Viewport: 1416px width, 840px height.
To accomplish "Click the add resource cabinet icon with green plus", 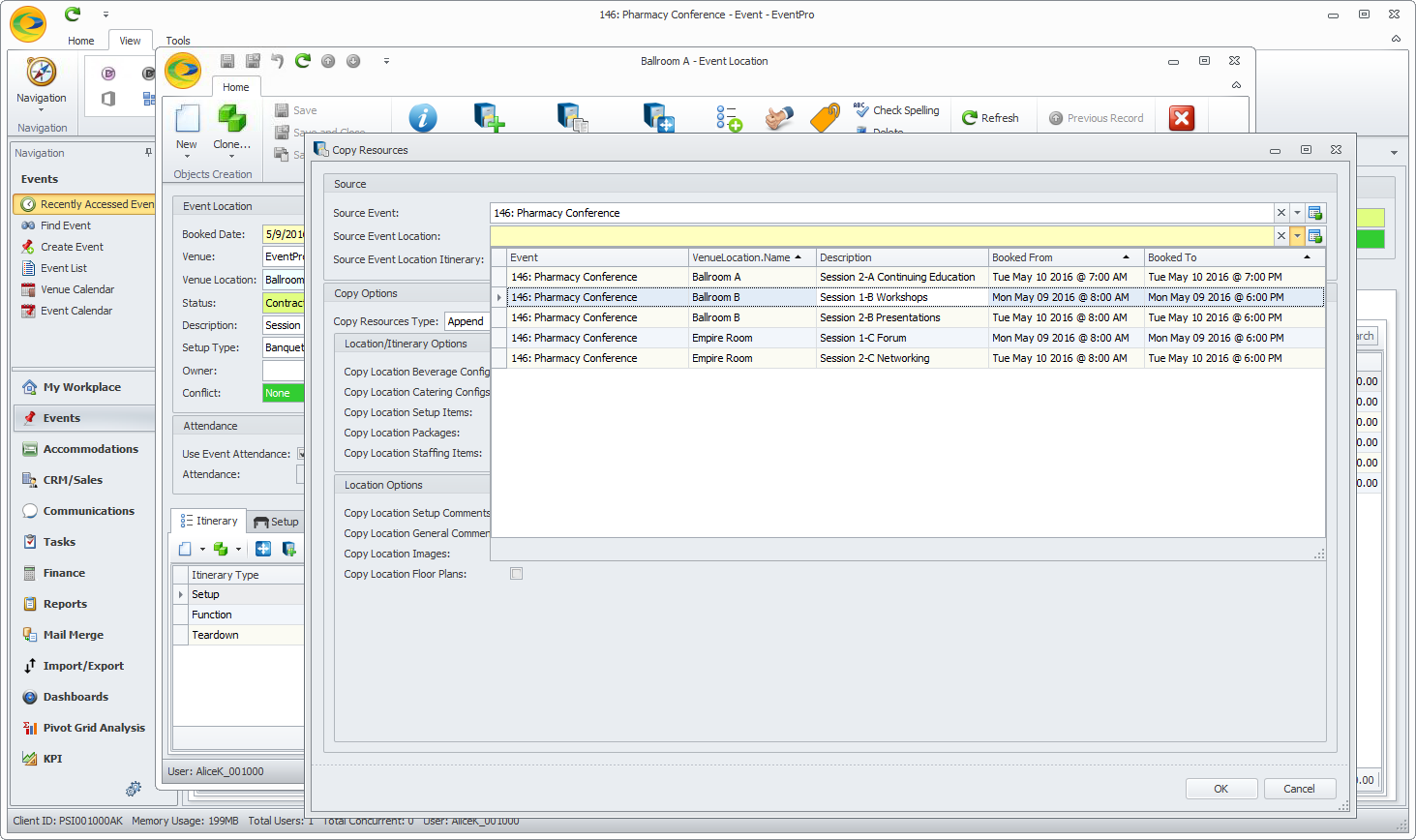I will (490, 118).
